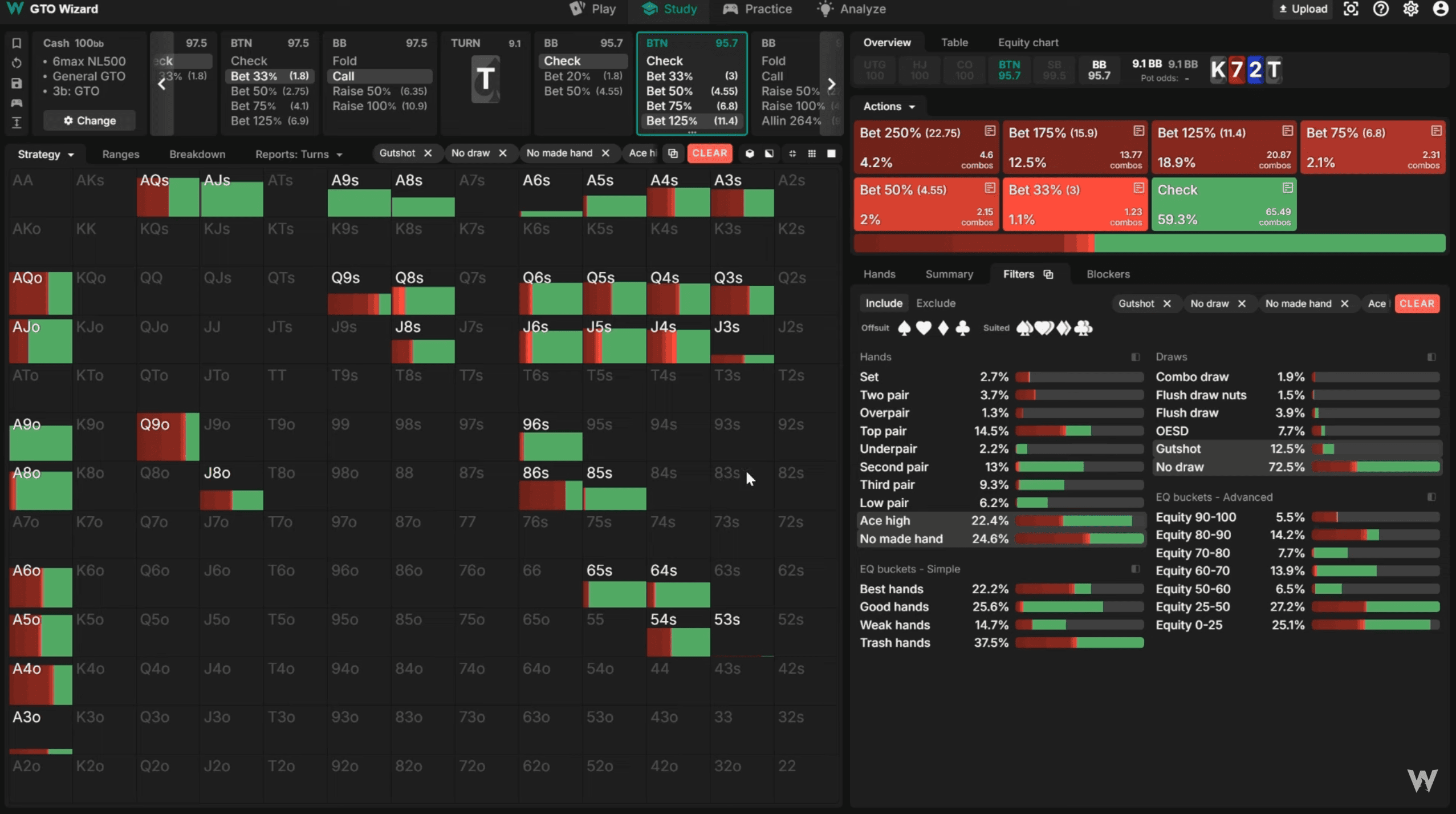
Task: Remove the Gutshot filter chip in right panel
Action: pyautogui.click(x=1166, y=304)
